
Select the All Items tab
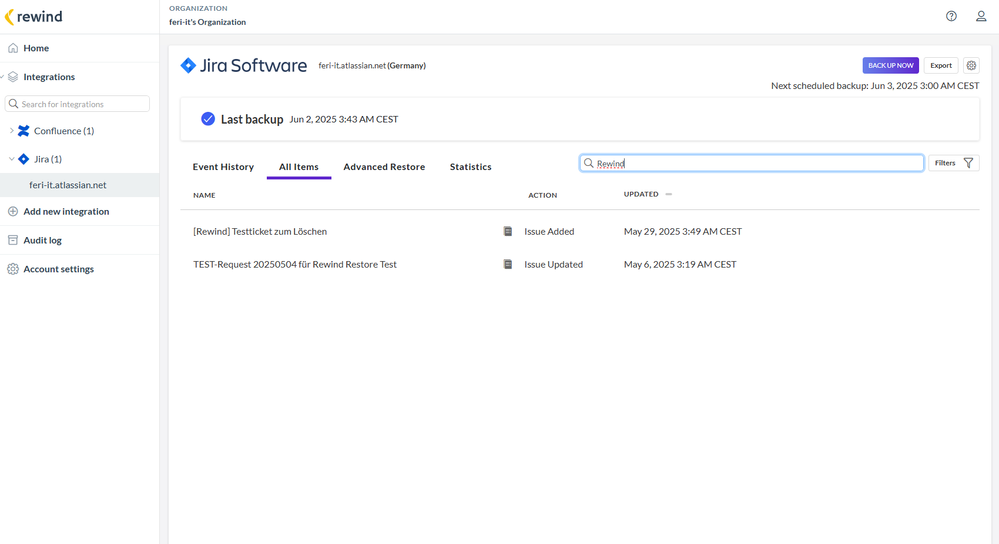click(x=299, y=167)
